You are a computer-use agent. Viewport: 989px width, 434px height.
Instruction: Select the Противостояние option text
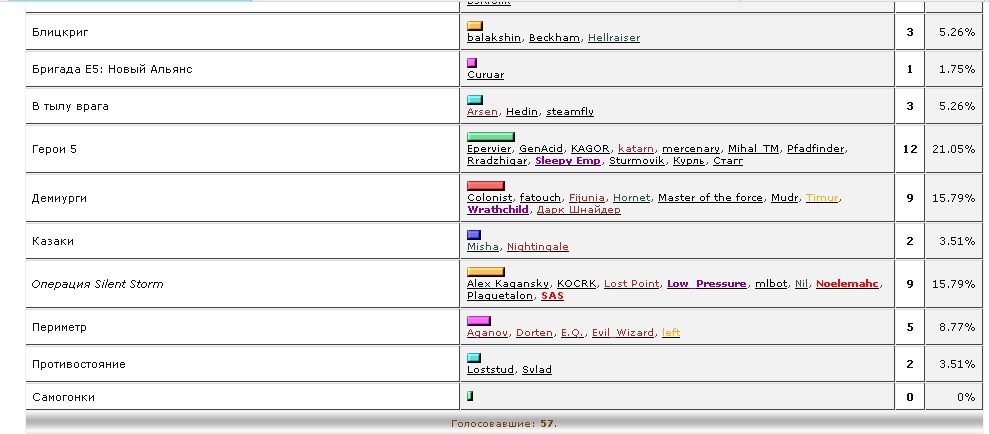pos(79,364)
